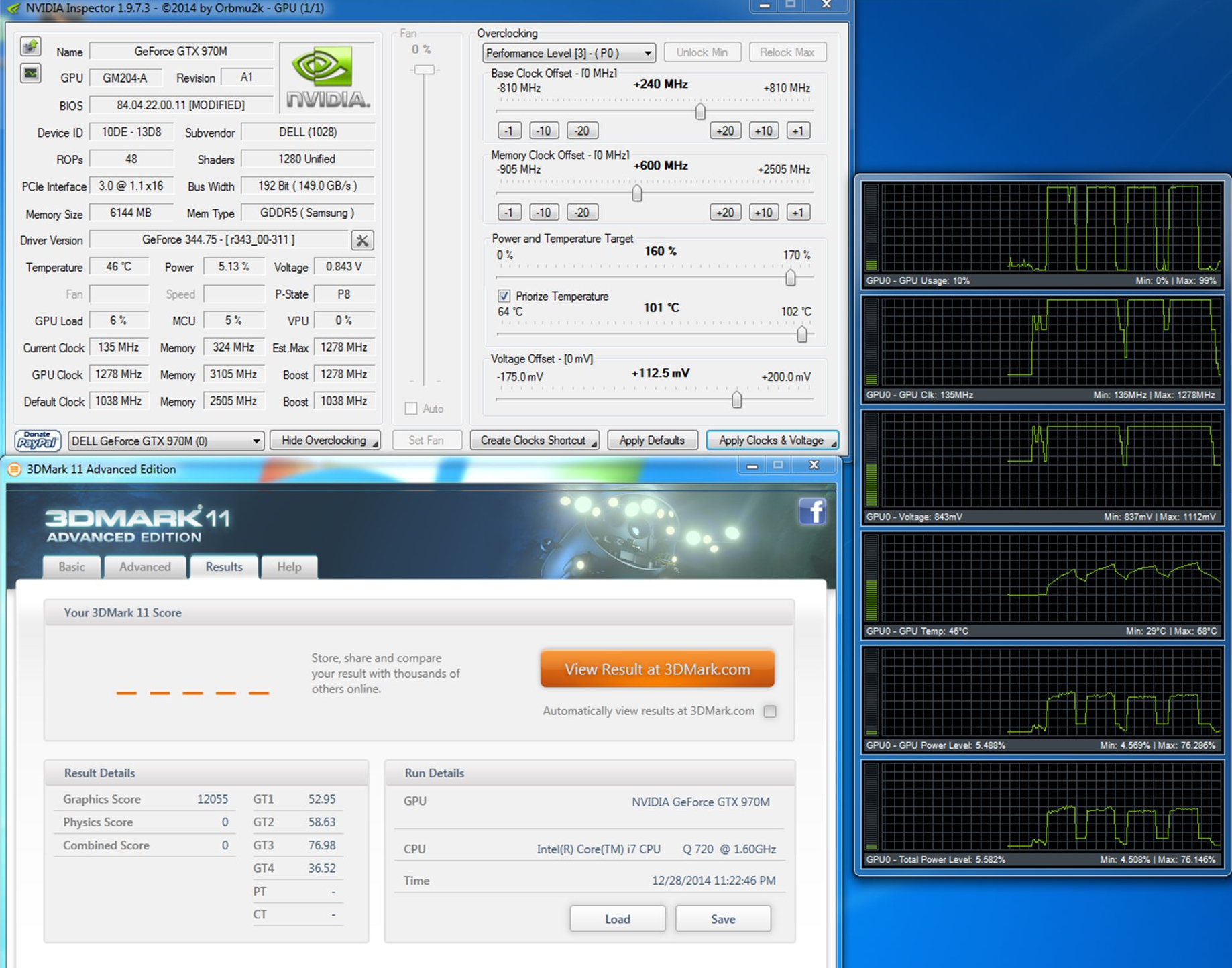Screen dimensions: 1232x968
Task: Enable the Auto fan checkbox
Action: (411, 409)
